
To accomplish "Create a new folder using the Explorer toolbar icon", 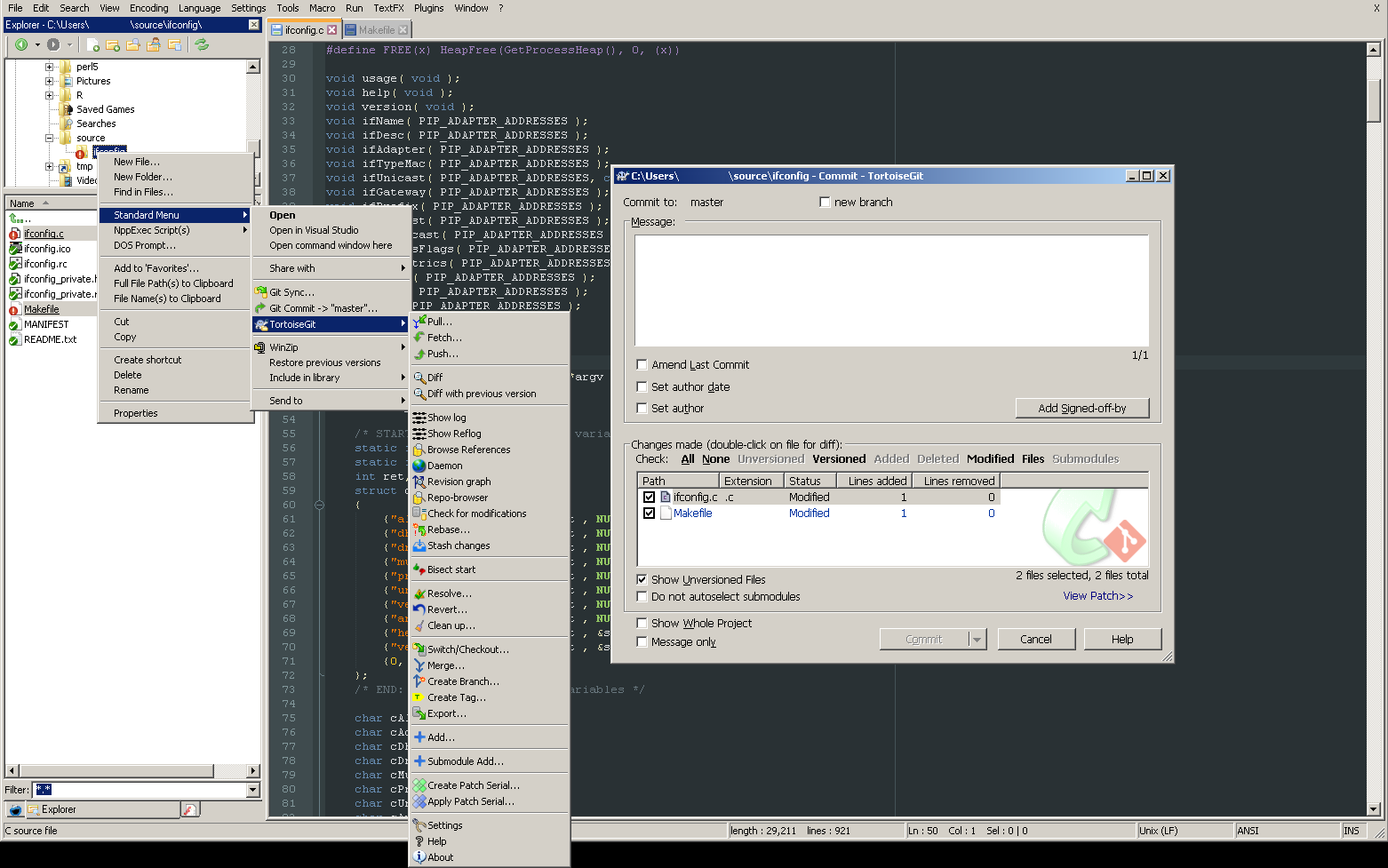I will point(114,45).
